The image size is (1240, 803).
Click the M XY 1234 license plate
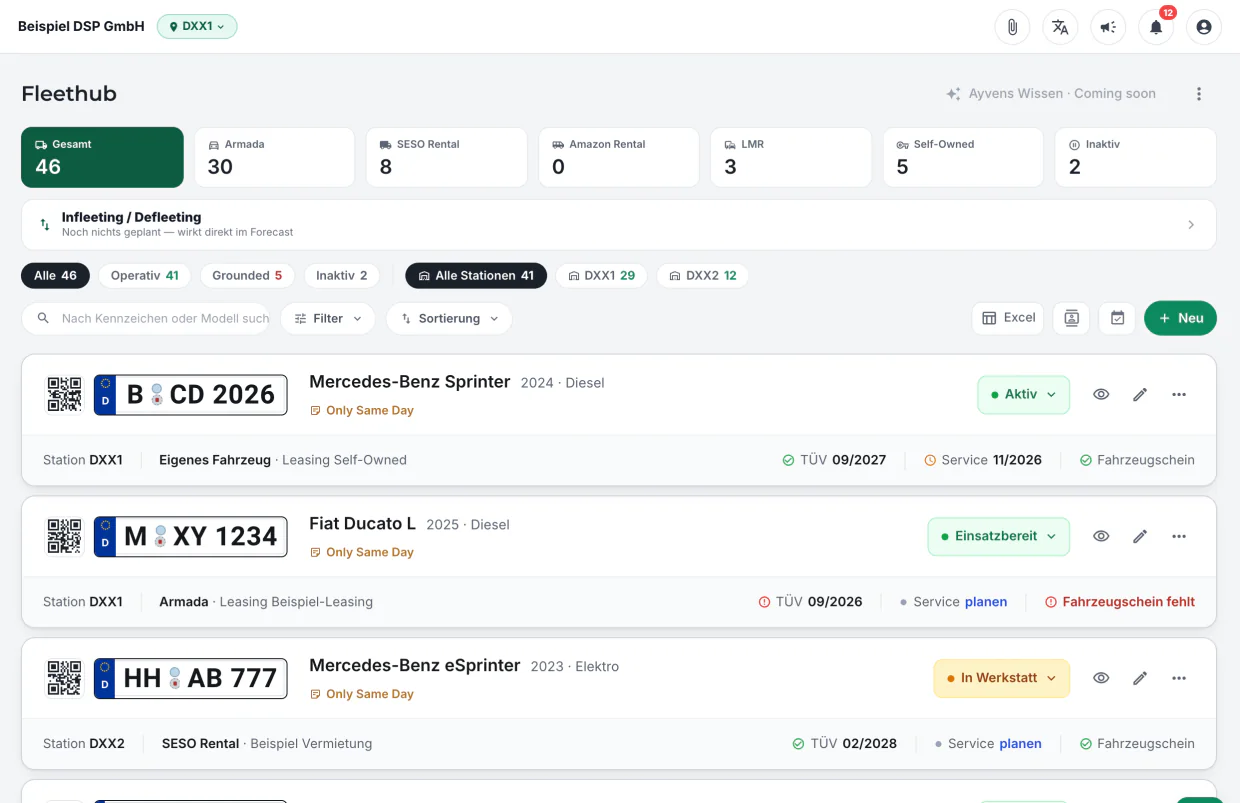pyautogui.click(x=190, y=536)
